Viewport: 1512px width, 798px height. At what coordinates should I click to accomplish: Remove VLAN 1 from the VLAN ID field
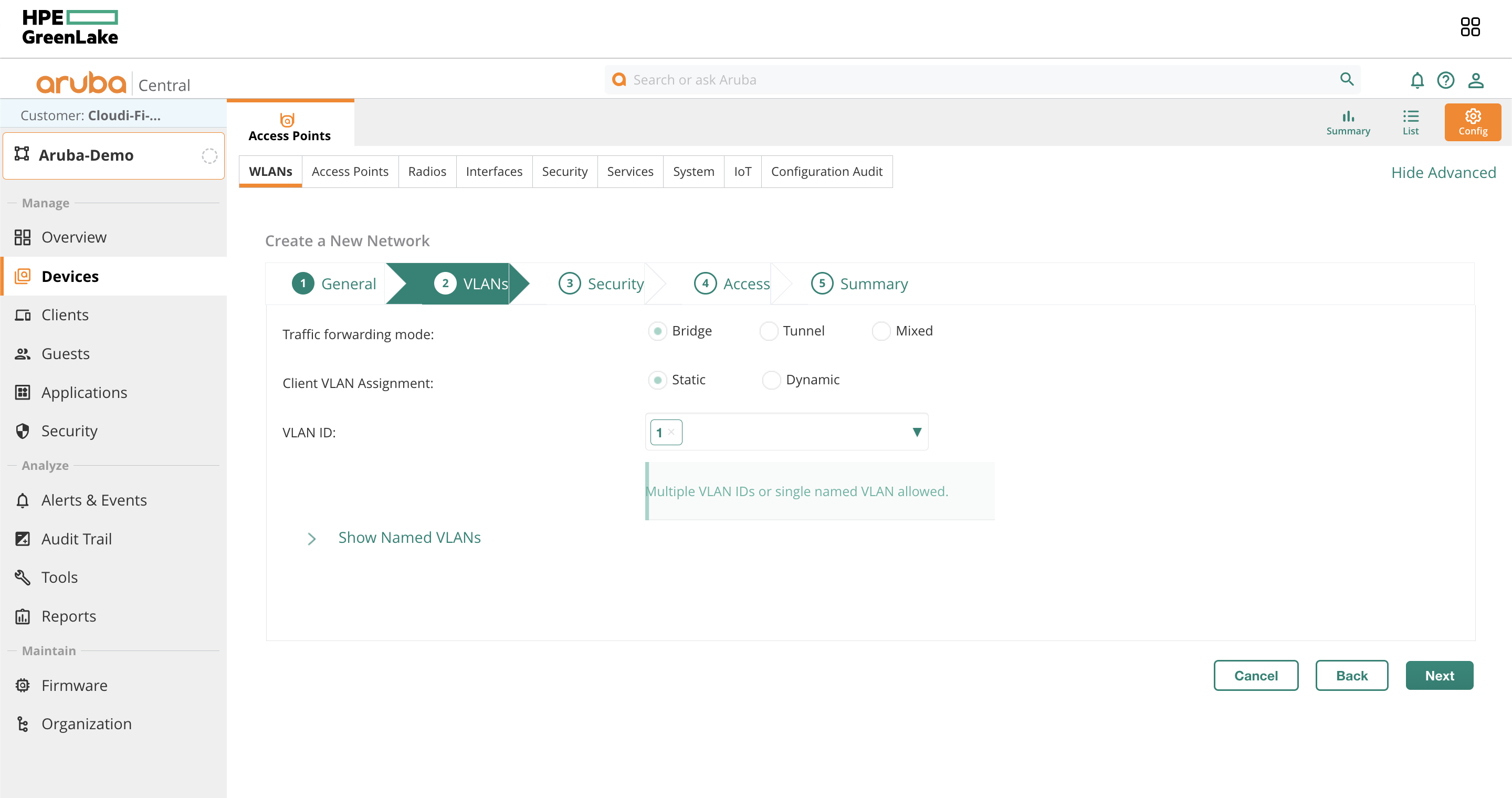[x=673, y=433]
